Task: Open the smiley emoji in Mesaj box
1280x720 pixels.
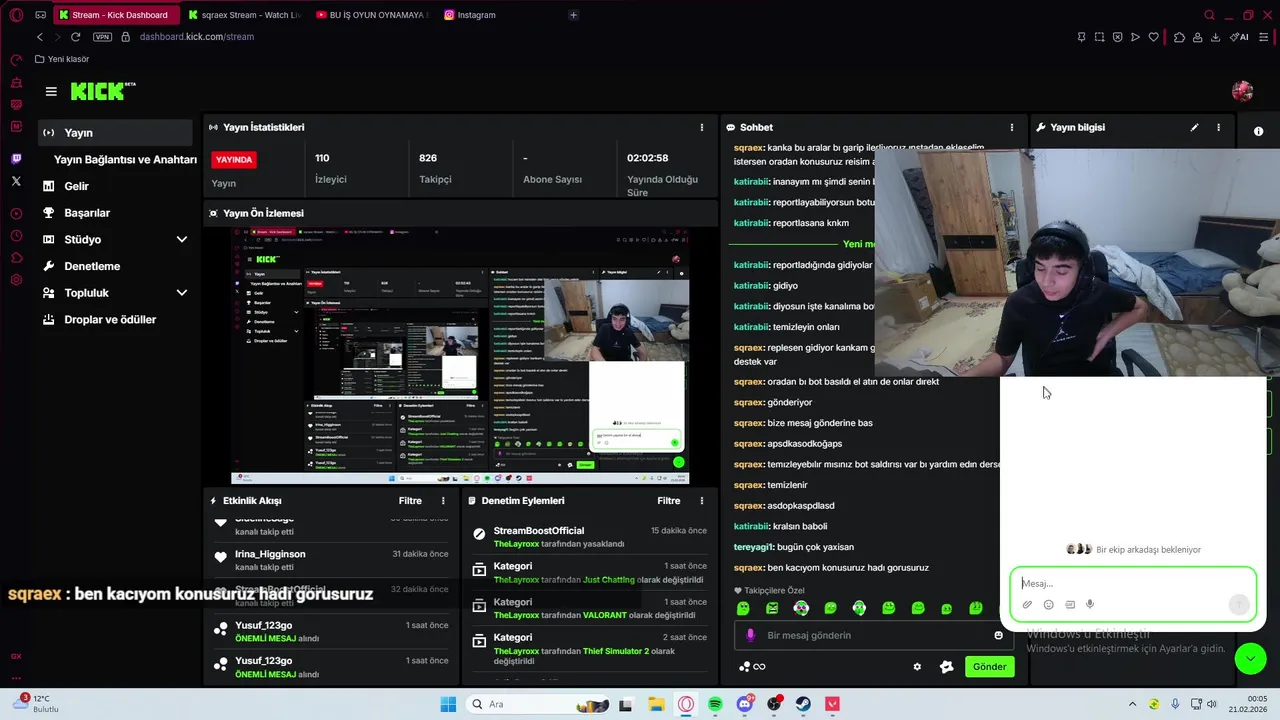Action: click(1048, 604)
